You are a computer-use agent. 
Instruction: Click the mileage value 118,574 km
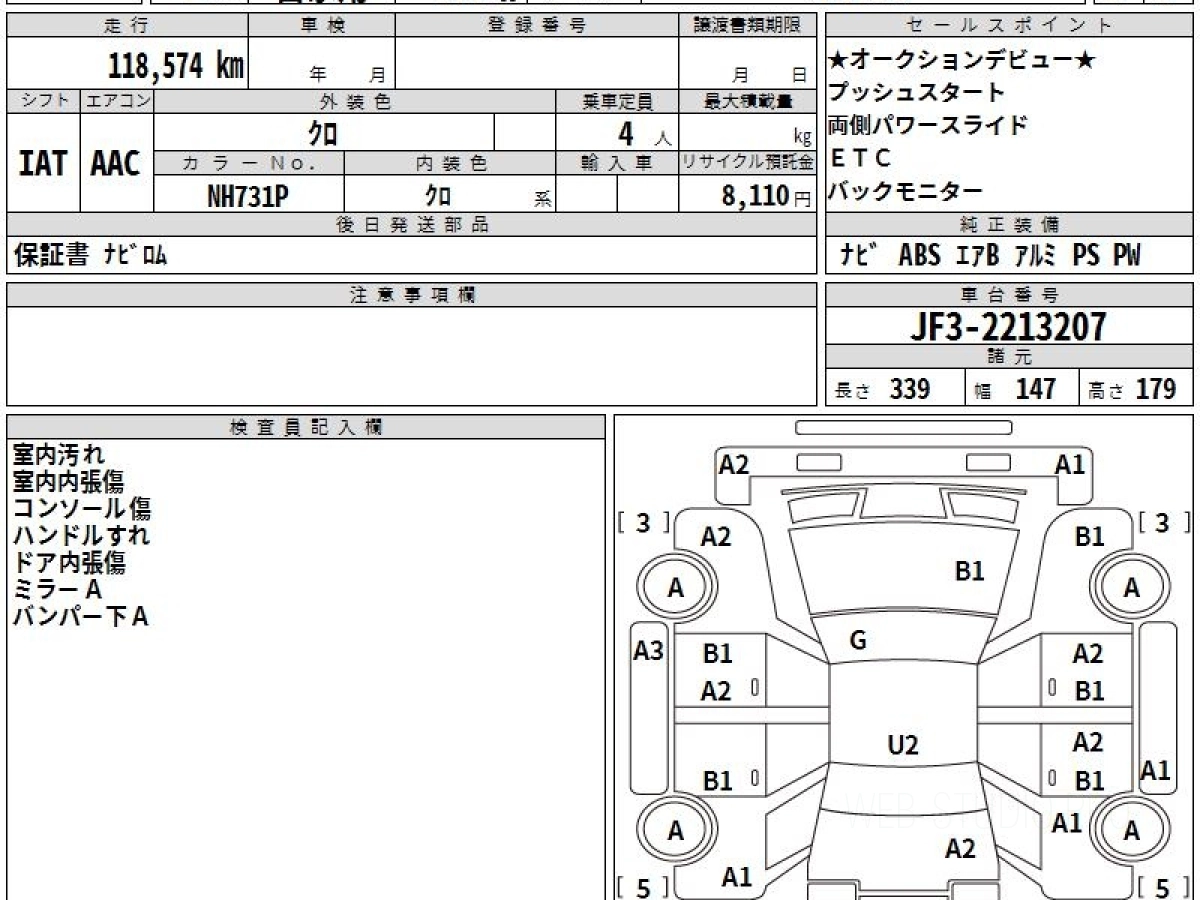click(x=175, y=66)
